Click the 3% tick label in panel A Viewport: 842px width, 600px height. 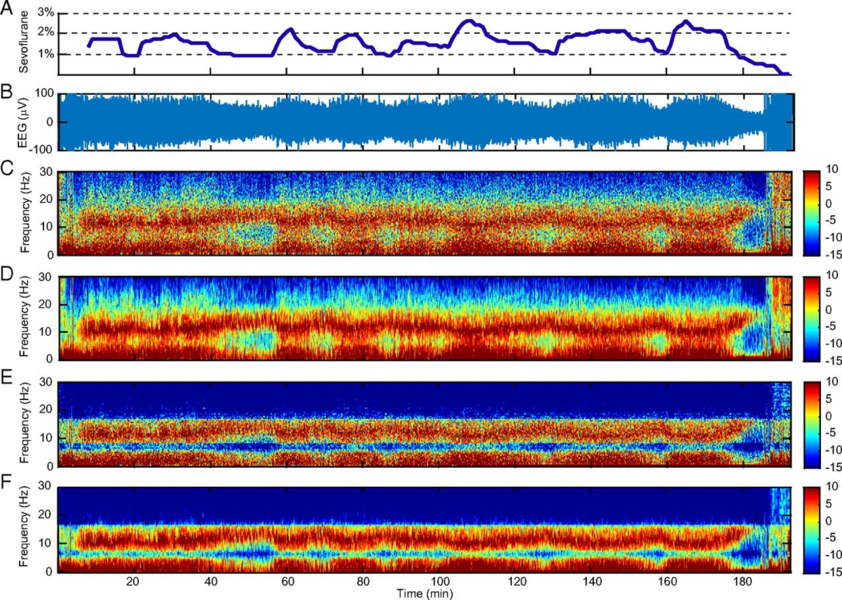click(x=47, y=13)
